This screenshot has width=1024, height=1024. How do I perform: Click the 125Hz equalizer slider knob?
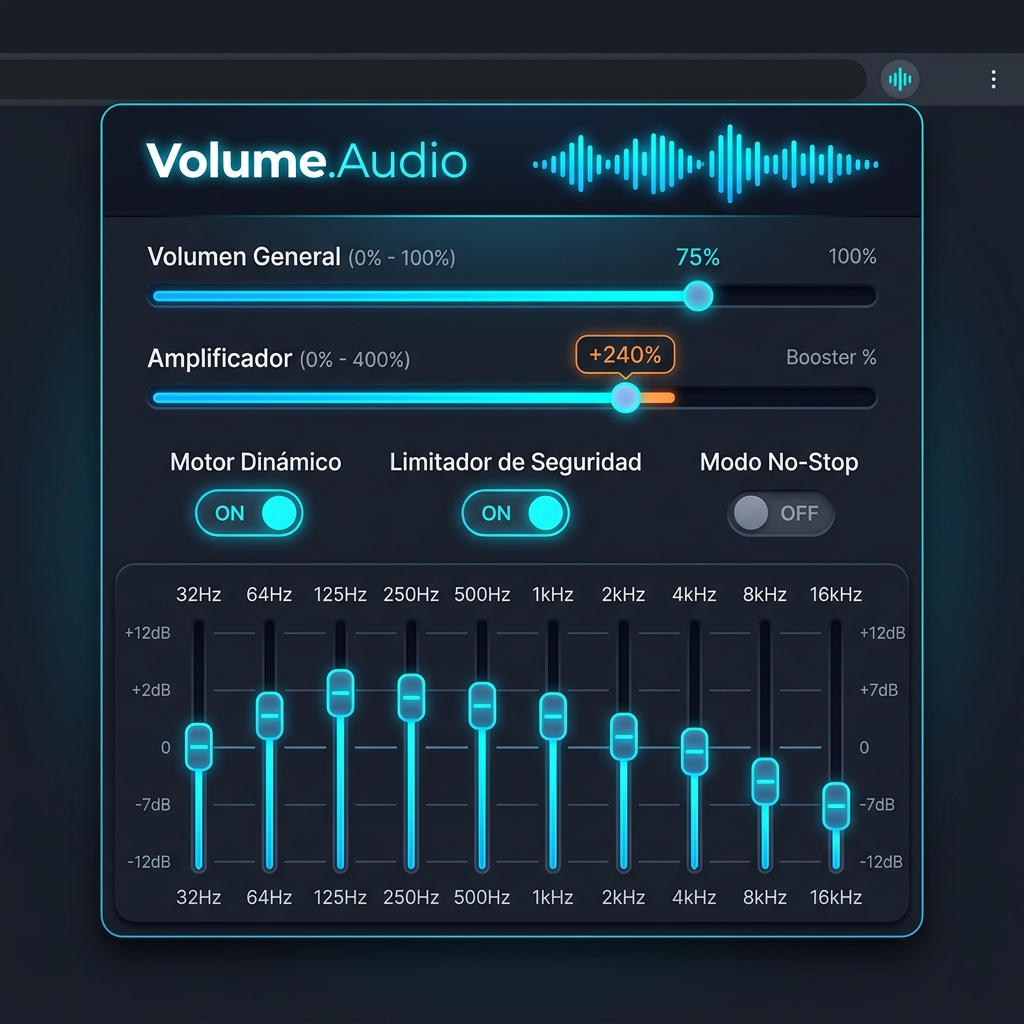(340, 693)
